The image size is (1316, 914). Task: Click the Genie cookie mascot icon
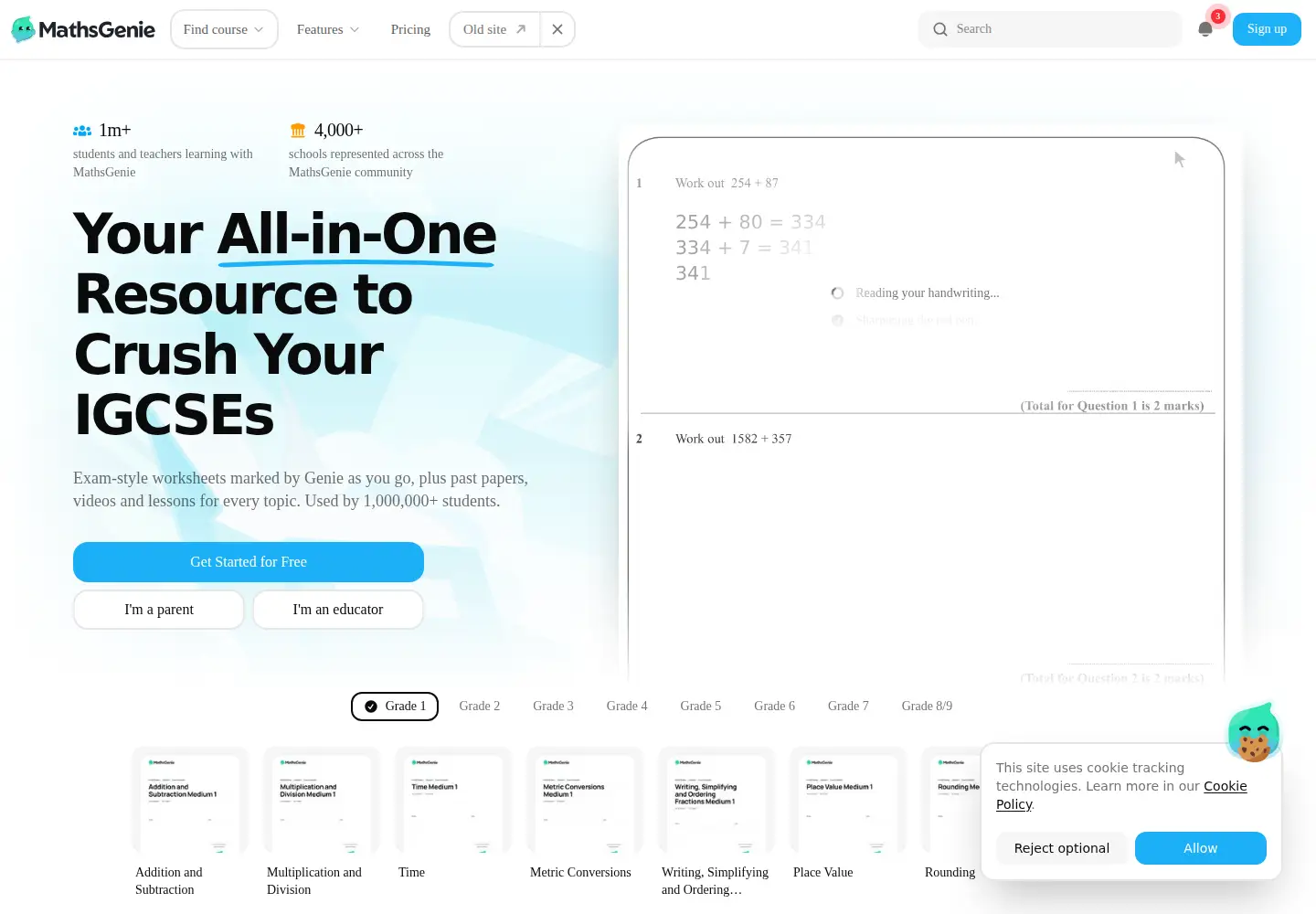pyautogui.click(x=1253, y=732)
